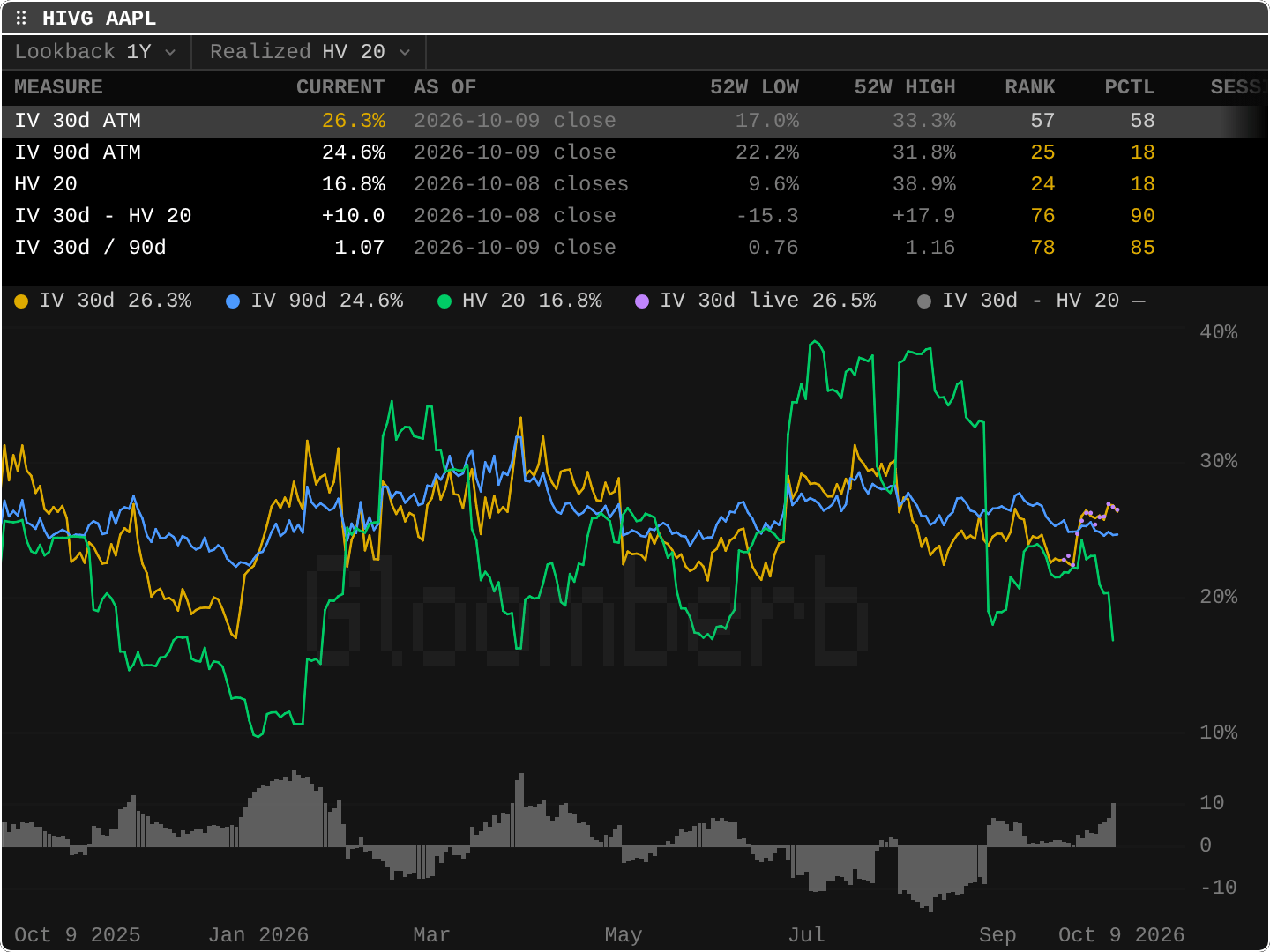Screen dimensions: 1270x952
Task: Click the 2026-10-08 closes date cell
Action: [x=521, y=184]
